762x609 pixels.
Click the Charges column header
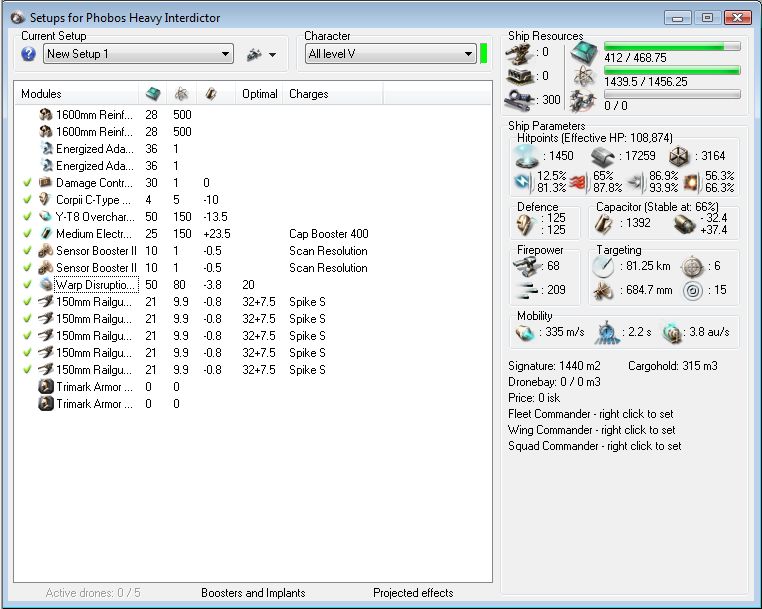[333, 94]
